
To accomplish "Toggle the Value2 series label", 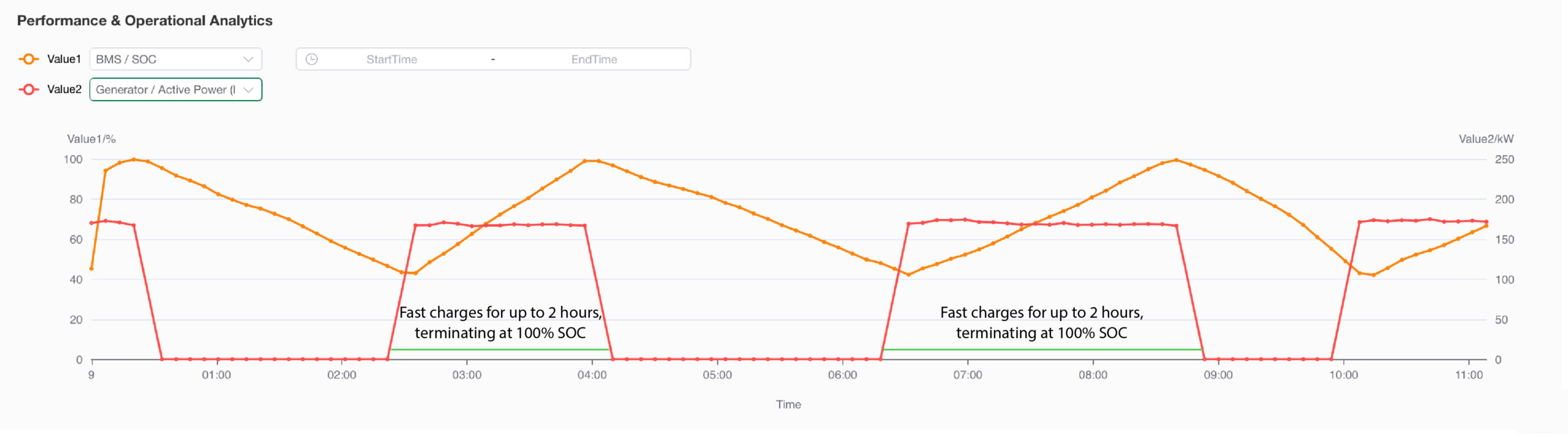I will click(64, 89).
